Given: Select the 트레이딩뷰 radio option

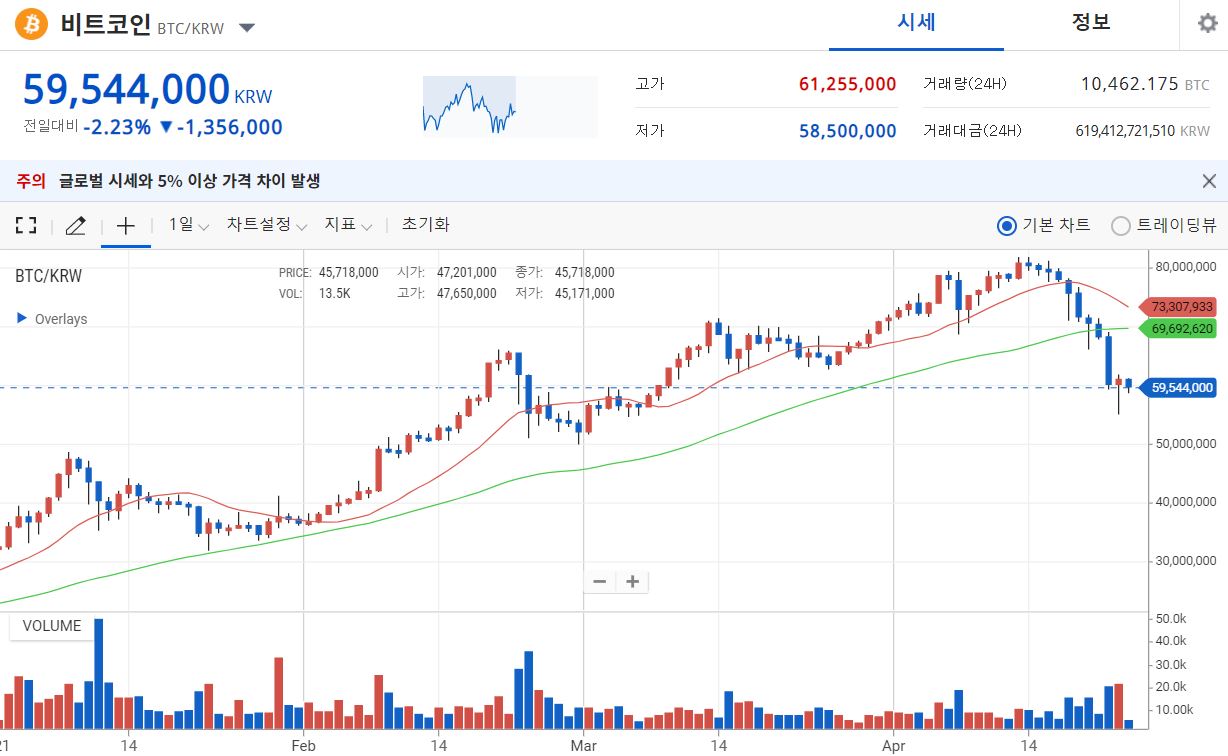Looking at the screenshot, I should (x=1164, y=226).
